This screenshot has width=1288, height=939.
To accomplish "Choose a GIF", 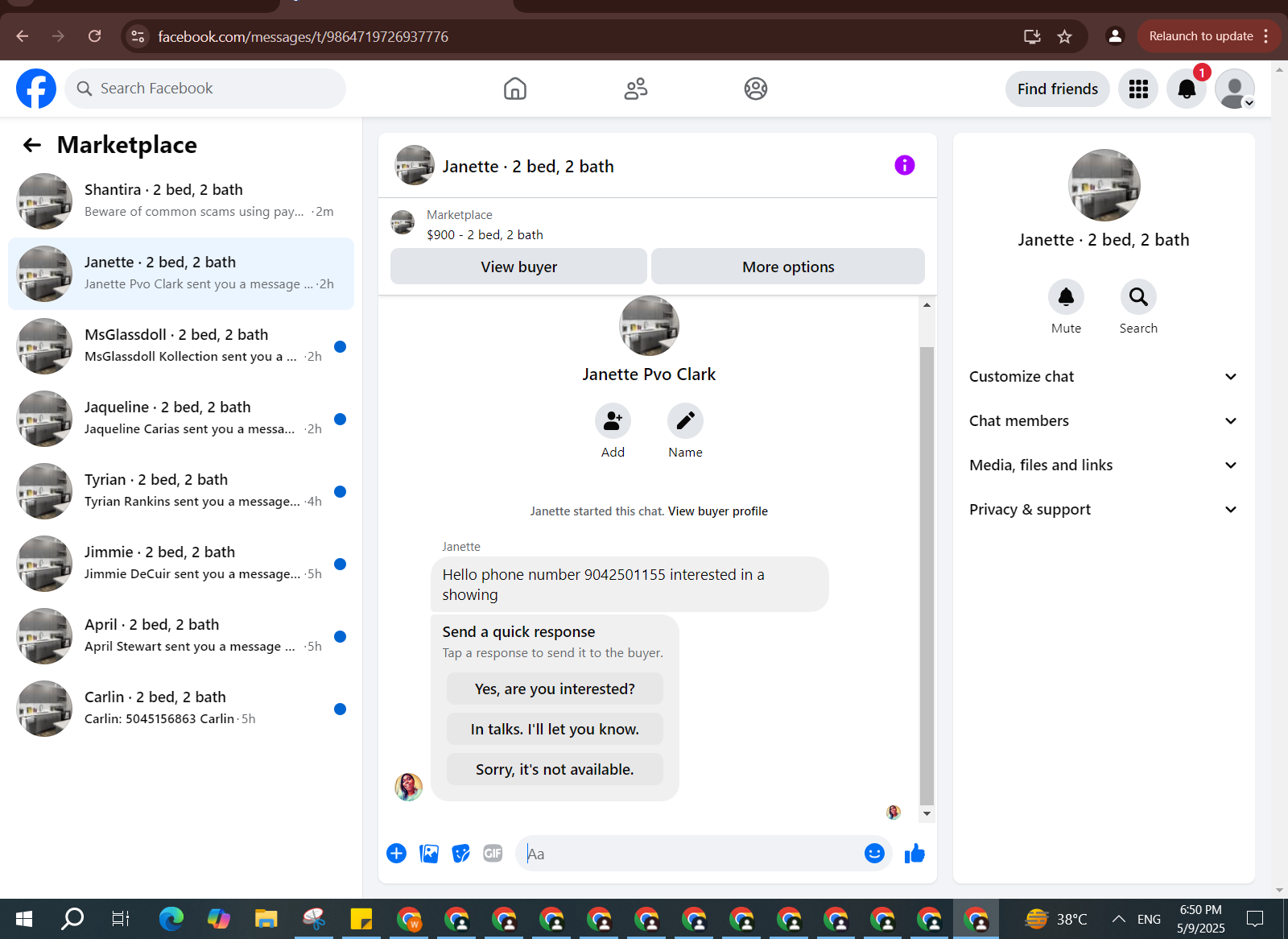I will coord(493,854).
